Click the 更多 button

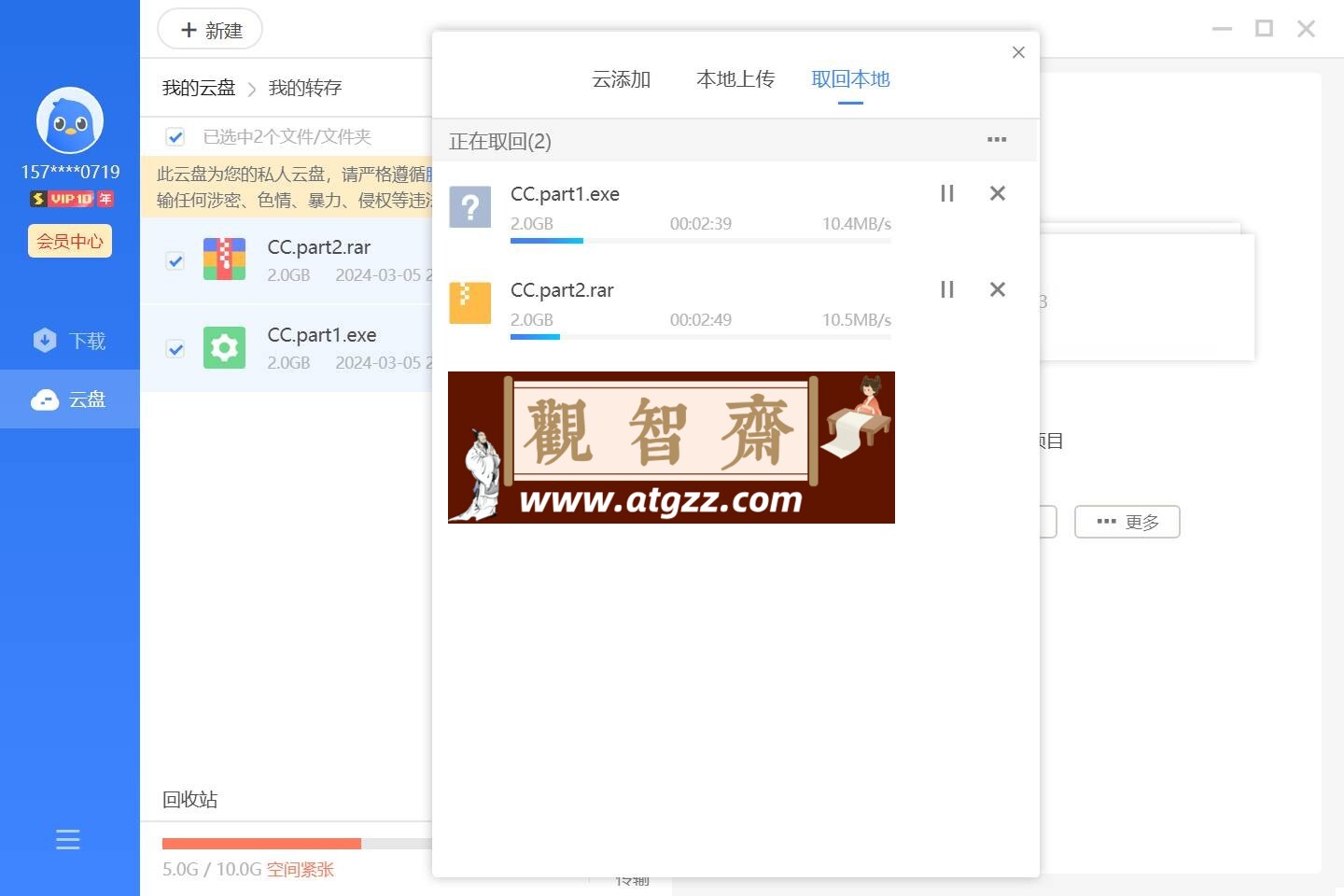pyautogui.click(x=1127, y=522)
